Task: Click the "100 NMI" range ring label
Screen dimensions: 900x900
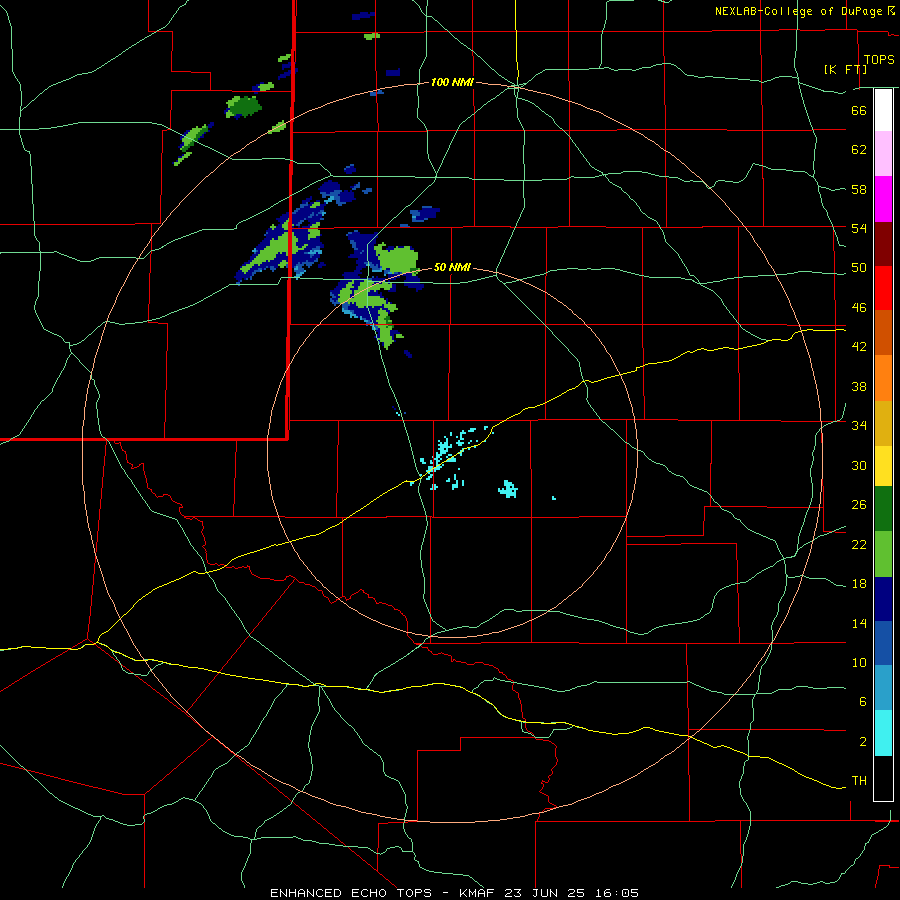Action: point(452,83)
